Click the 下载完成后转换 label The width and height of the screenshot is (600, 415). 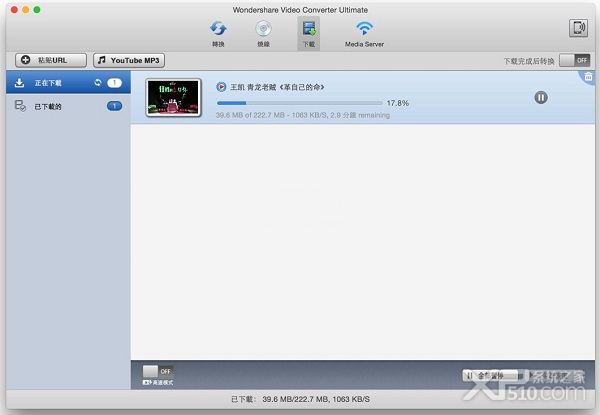pos(529,61)
